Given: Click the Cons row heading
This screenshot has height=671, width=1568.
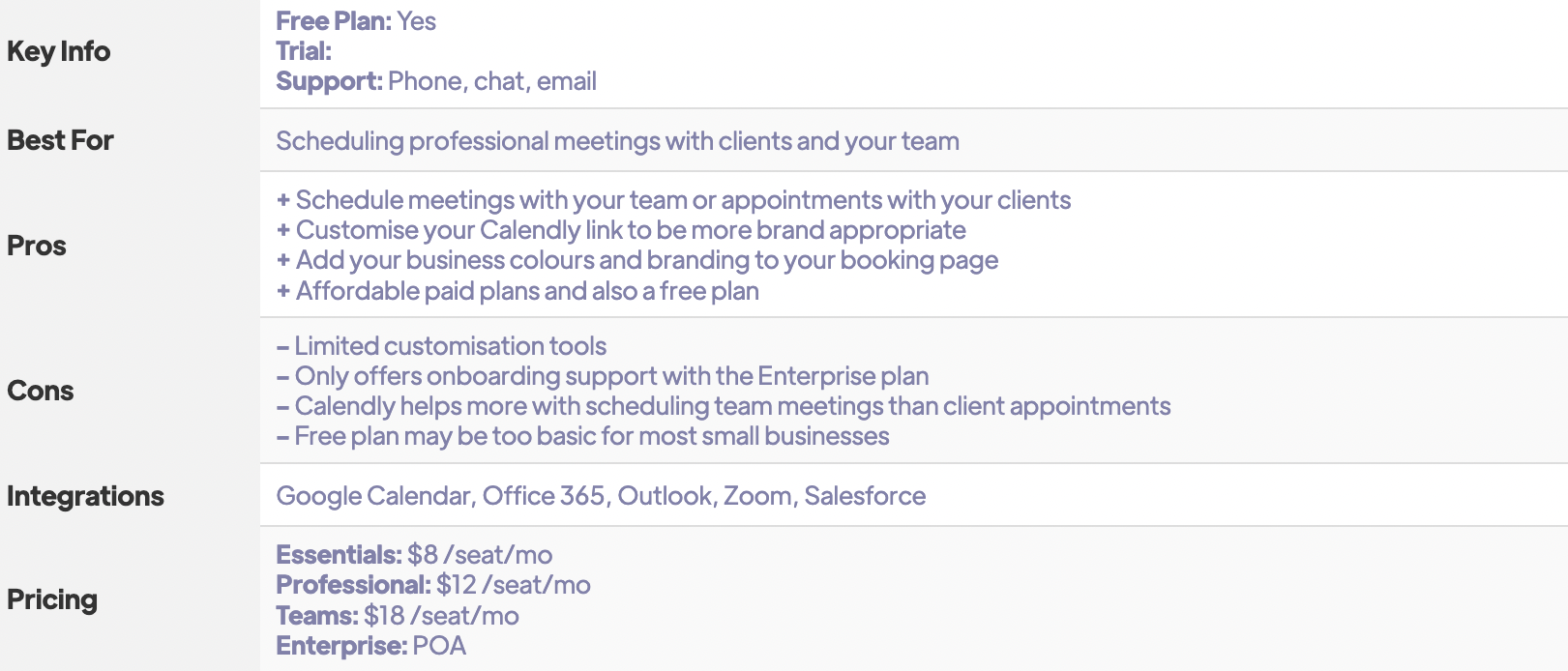Looking at the screenshot, I should [x=40, y=391].
